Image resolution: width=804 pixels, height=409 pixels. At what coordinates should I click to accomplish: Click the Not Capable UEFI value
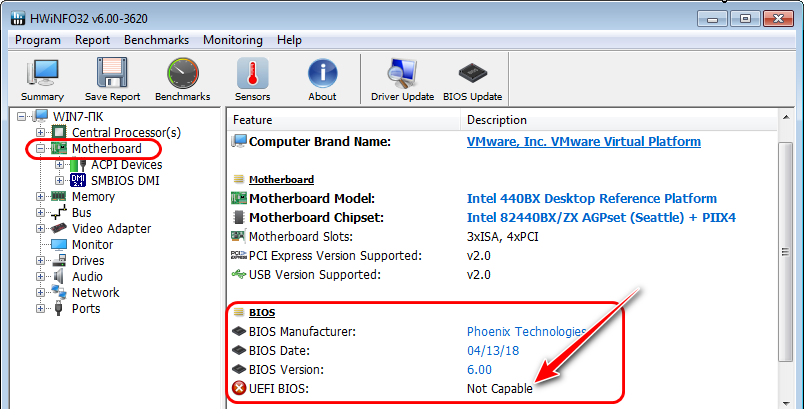[x=499, y=389]
